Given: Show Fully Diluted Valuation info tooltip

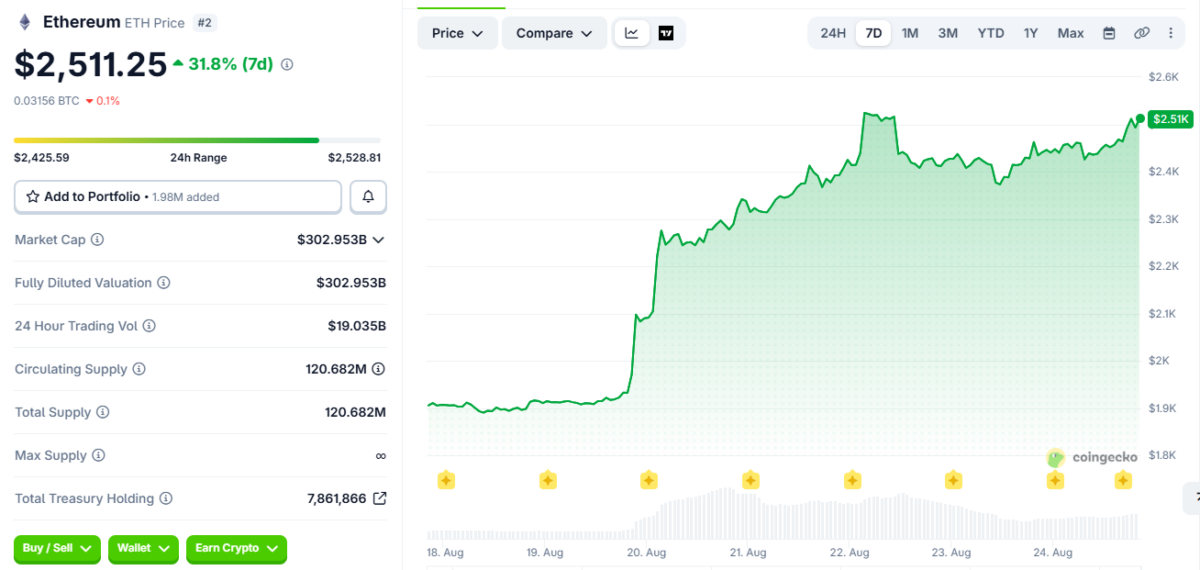Looking at the screenshot, I should coord(163,283).
